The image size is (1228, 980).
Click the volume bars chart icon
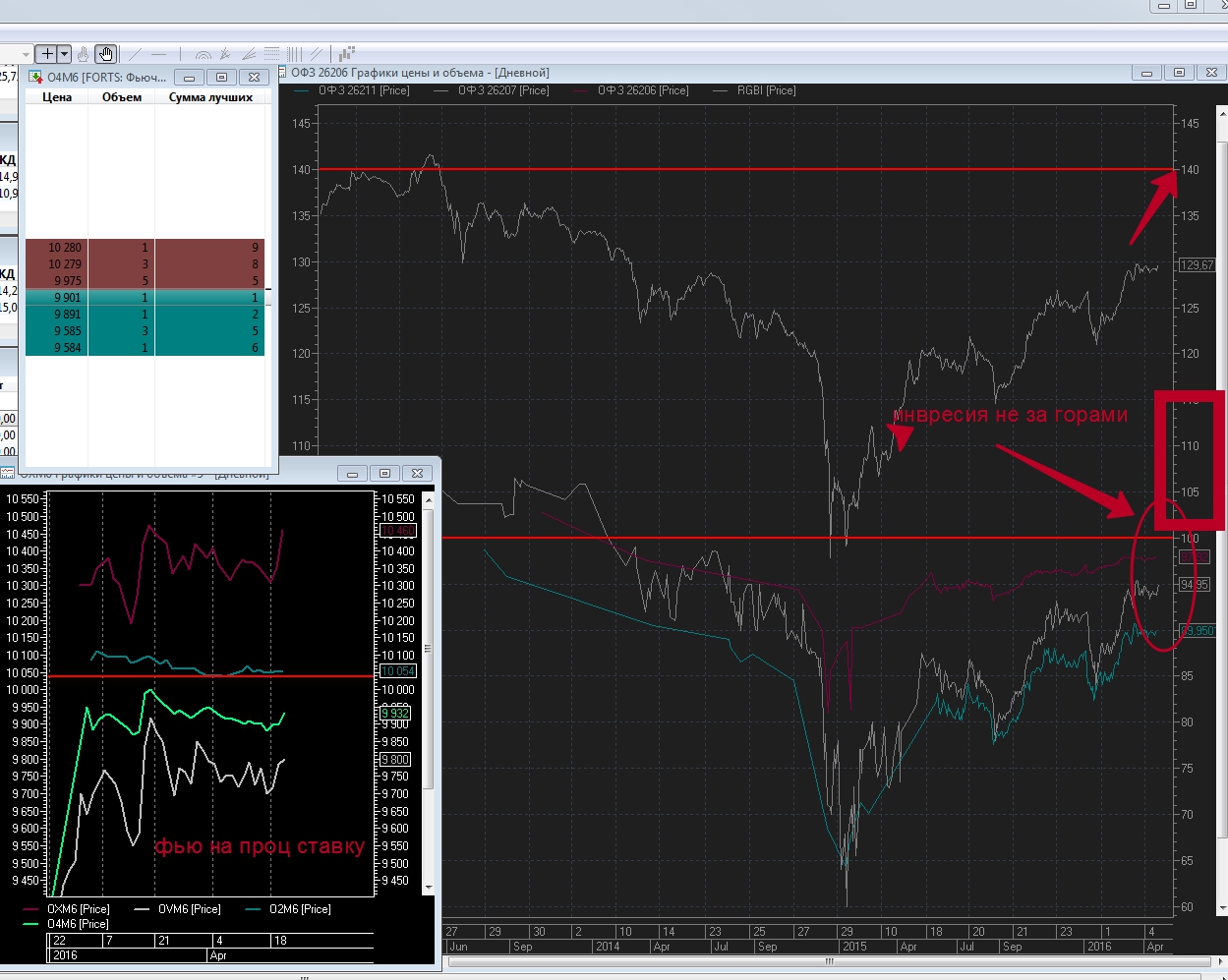tap(347, 54)
